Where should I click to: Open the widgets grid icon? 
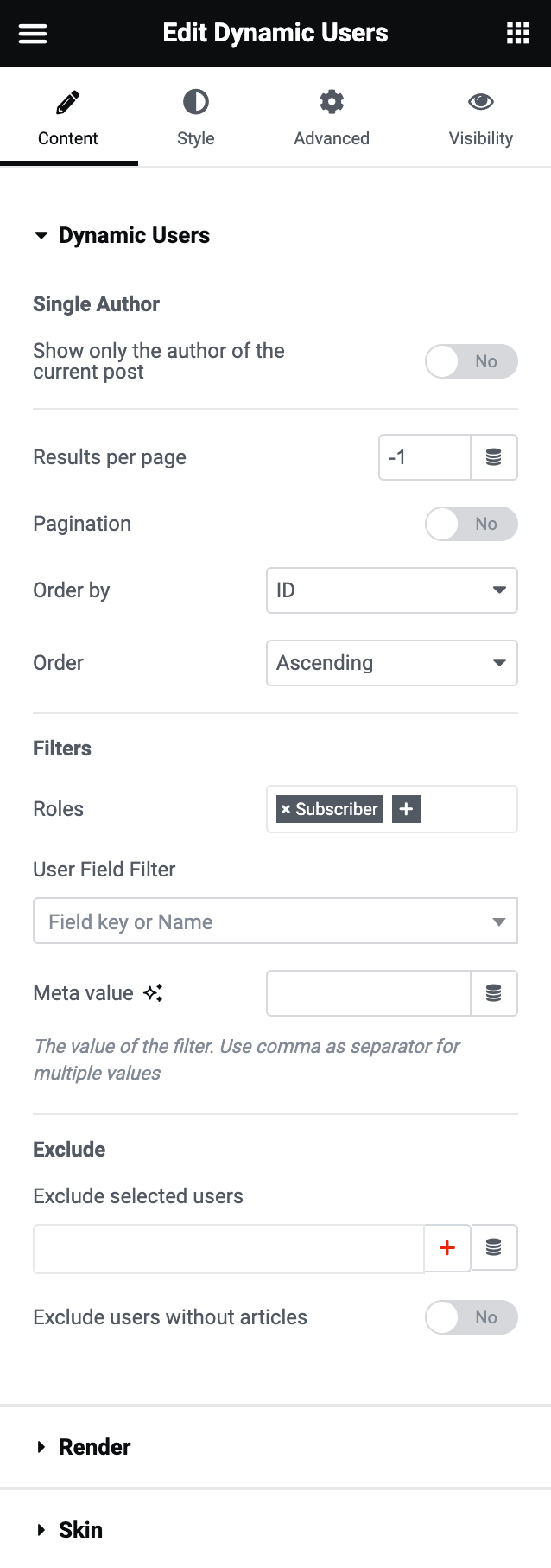tap(517, 34)
